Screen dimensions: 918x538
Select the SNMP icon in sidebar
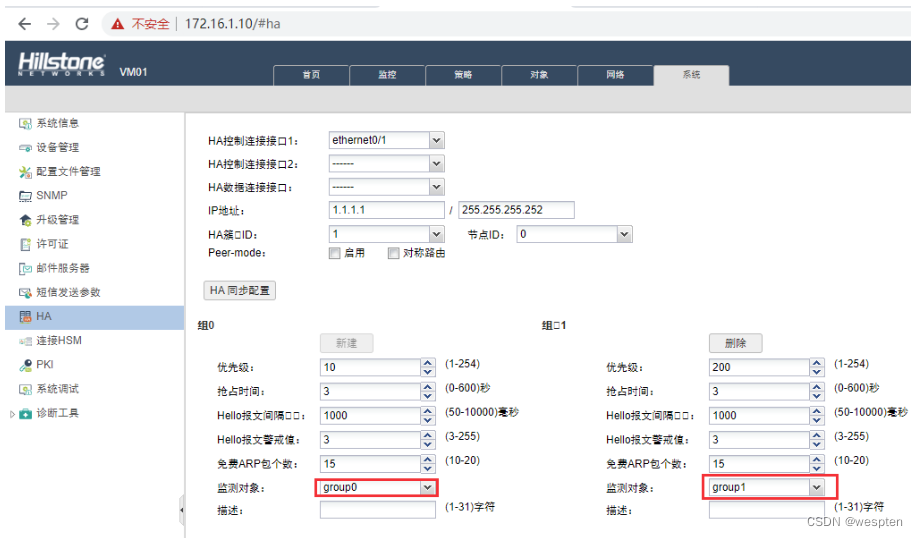26,196
